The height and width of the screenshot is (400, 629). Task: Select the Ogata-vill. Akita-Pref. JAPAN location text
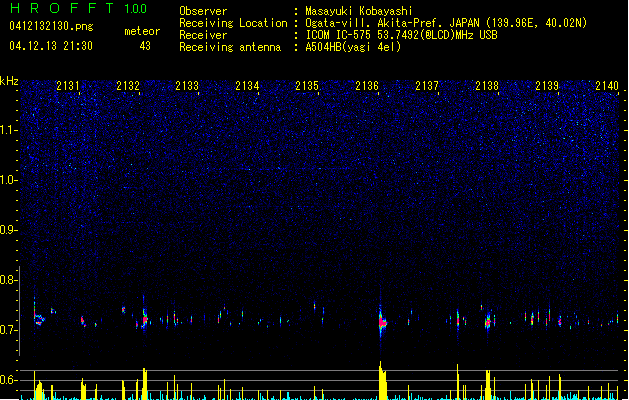(x=446, y=23)
